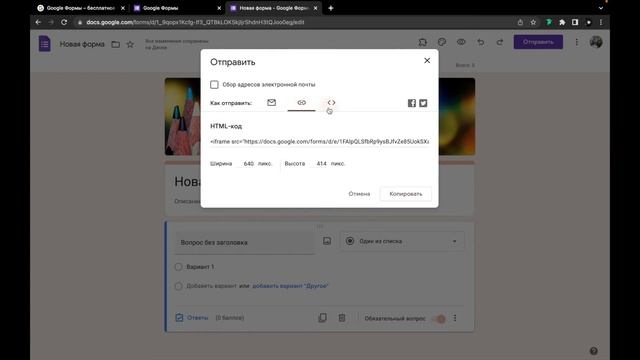
Task: Open the browser menu three dots
Action: point(600,22)
